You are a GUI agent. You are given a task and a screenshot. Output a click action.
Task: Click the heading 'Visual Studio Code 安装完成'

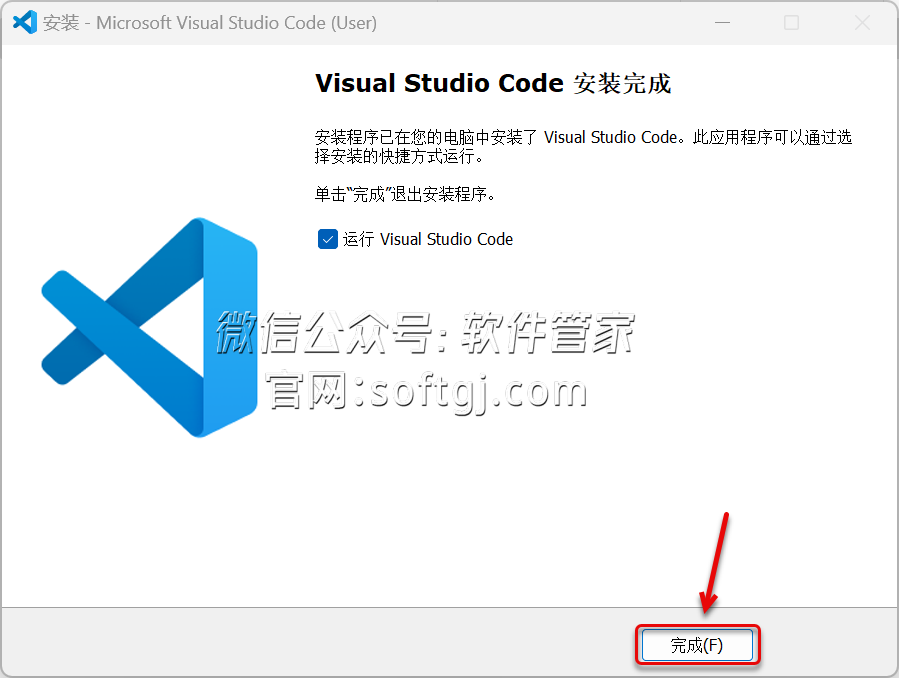[493, 84]
